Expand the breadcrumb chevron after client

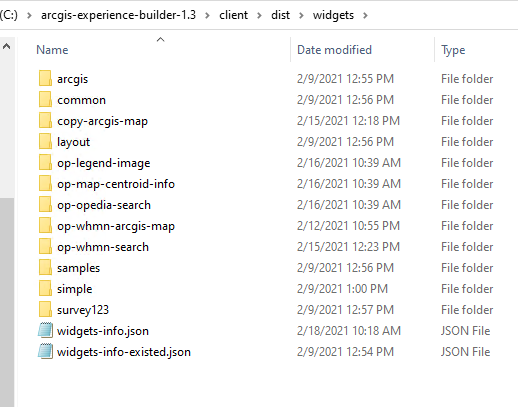[x=259, y=15]
